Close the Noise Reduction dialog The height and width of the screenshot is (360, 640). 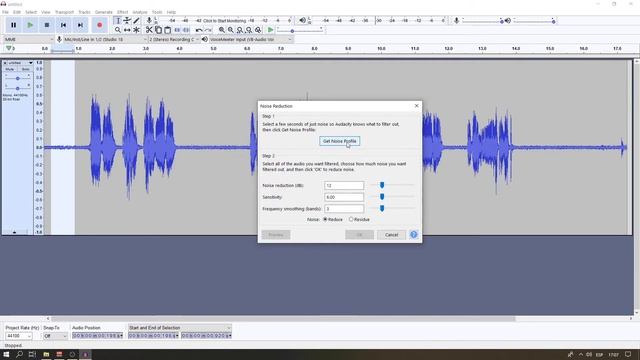[x=416, y=106]
